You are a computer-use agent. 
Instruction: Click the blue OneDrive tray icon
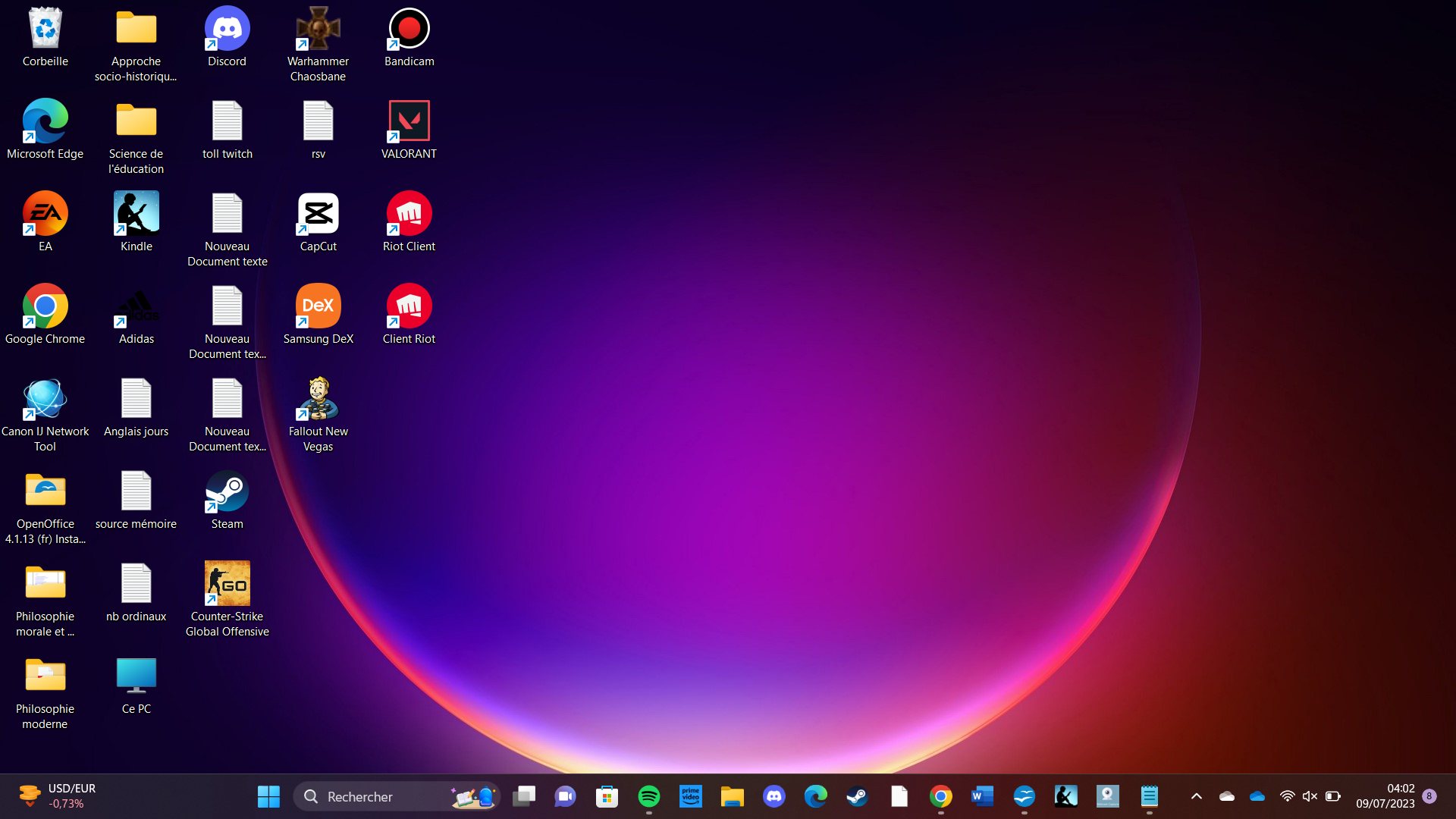click(1257, 796)
